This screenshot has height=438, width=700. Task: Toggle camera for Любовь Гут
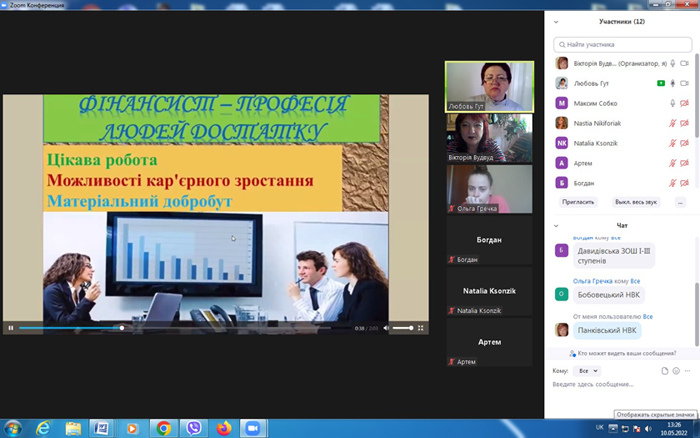pyautogui.click(x=684, y=83)
